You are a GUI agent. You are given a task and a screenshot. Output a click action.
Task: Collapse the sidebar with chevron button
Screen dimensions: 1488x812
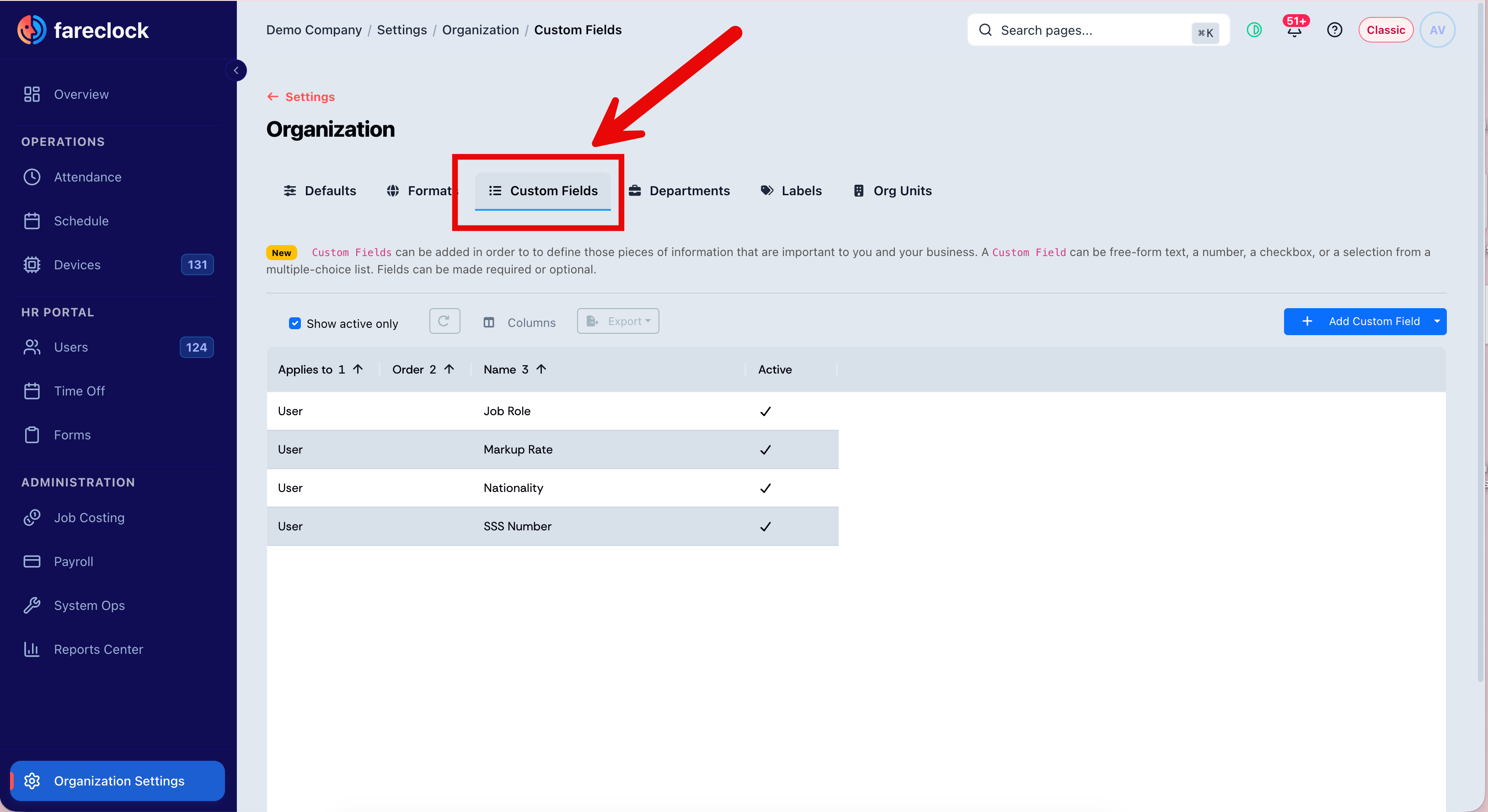click(x=236, y=70)
